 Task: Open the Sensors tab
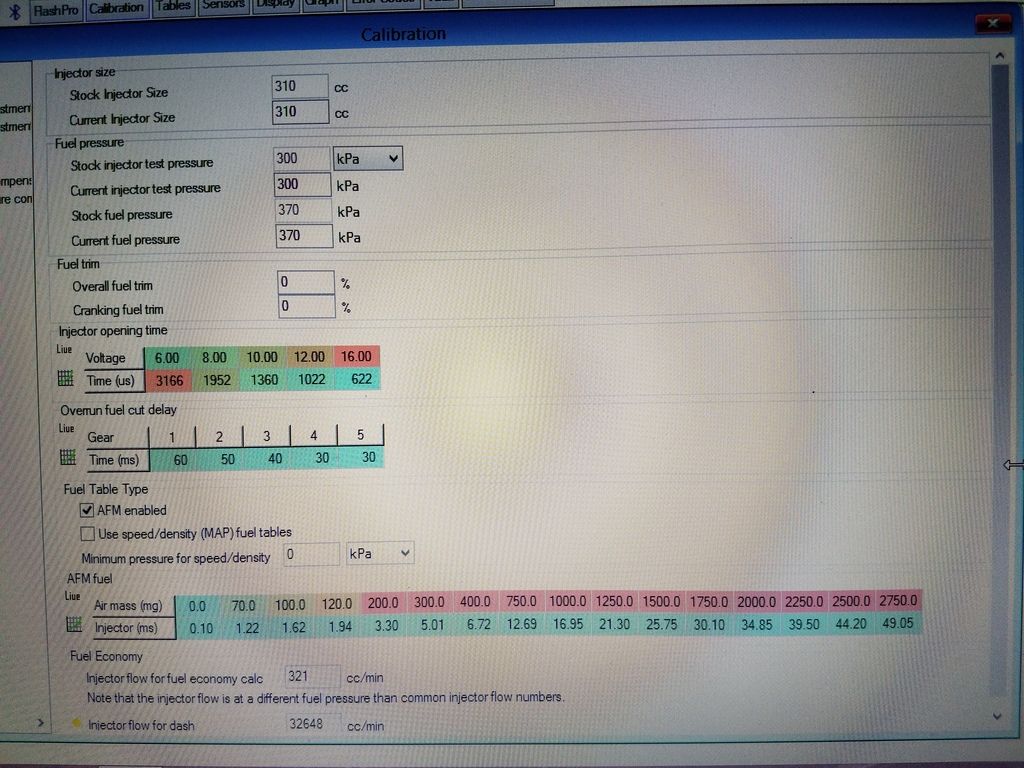[x=222, y=5]
